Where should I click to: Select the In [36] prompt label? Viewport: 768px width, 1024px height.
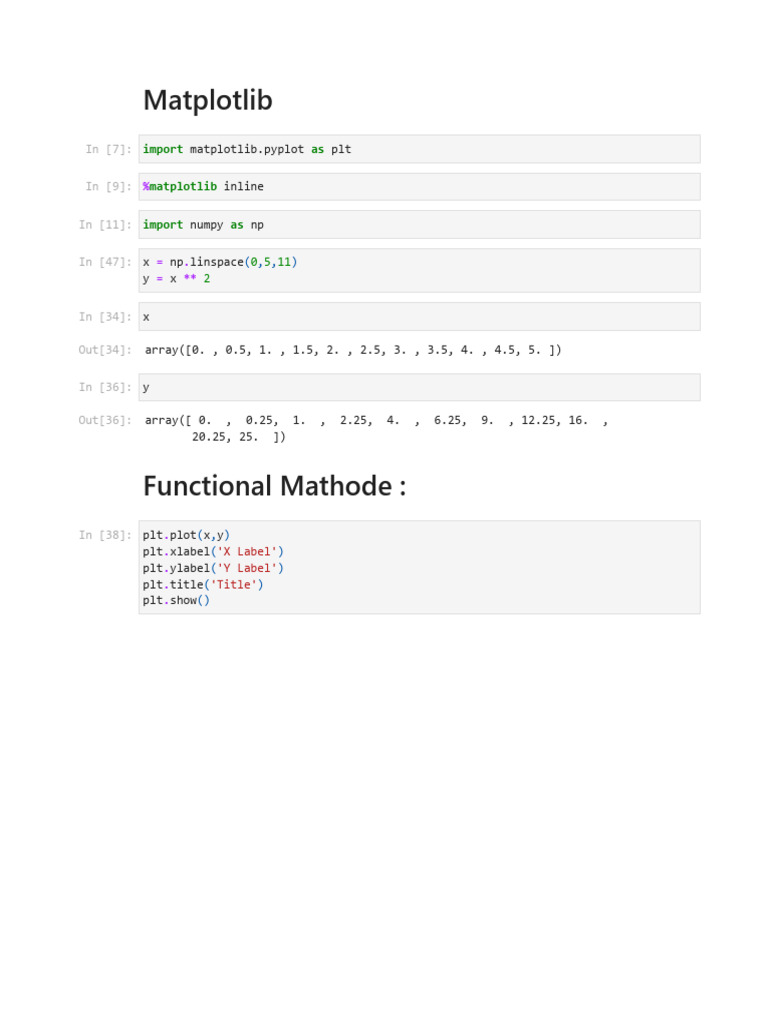click(105, 387)
